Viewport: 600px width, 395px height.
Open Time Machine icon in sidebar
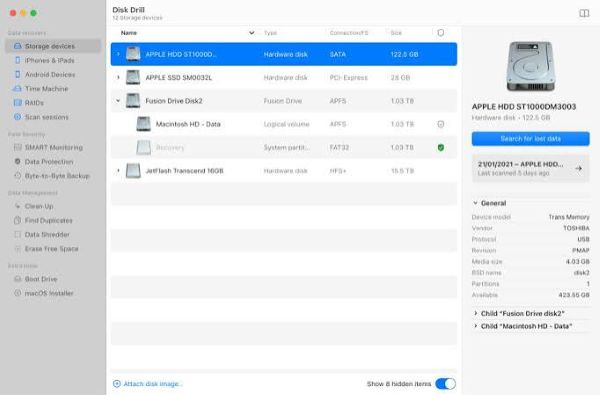pyautogui.click(x=18, y=88)
